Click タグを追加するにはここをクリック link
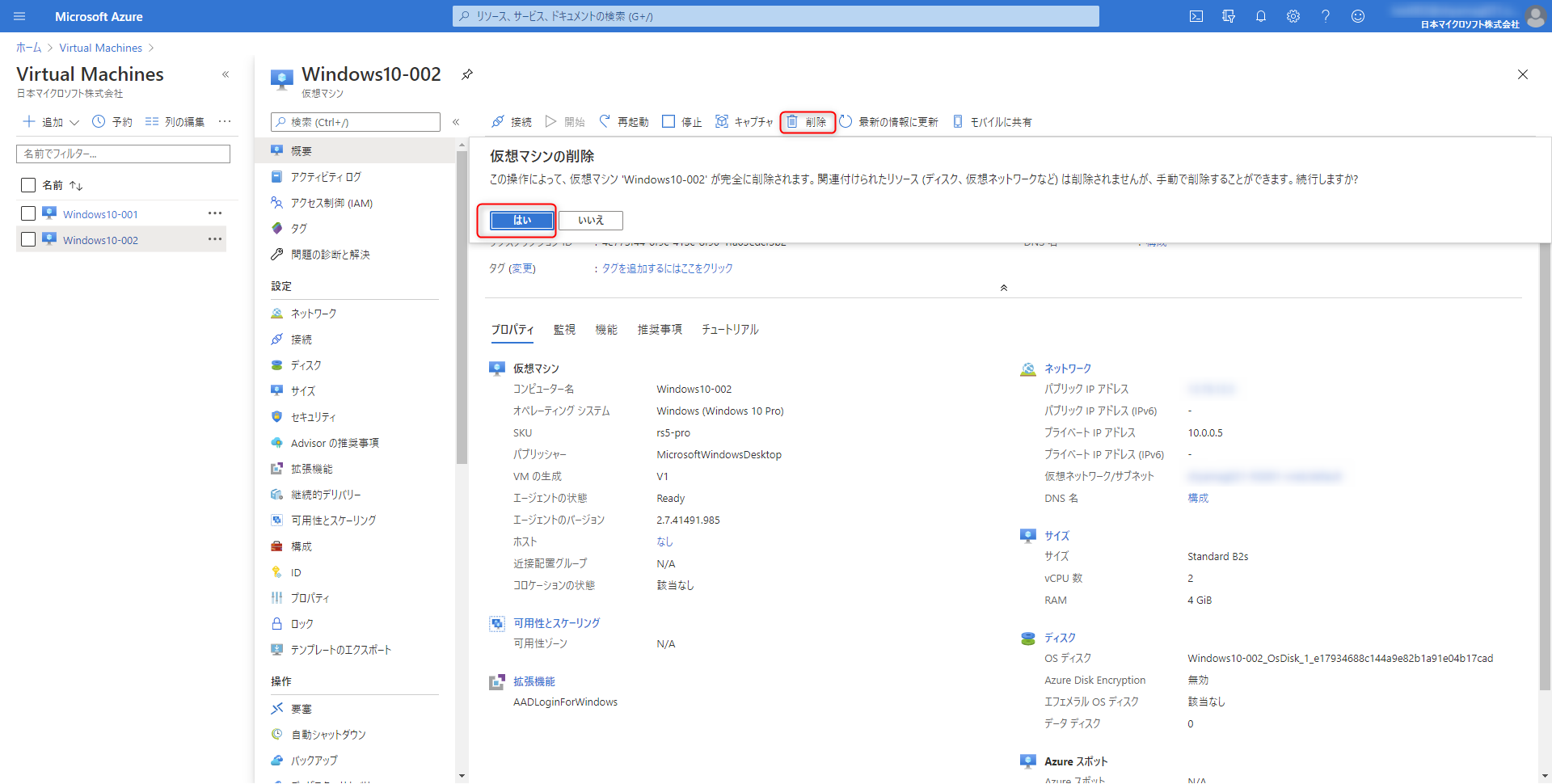This screenshot has height=784, width=1552. point(667,268)
